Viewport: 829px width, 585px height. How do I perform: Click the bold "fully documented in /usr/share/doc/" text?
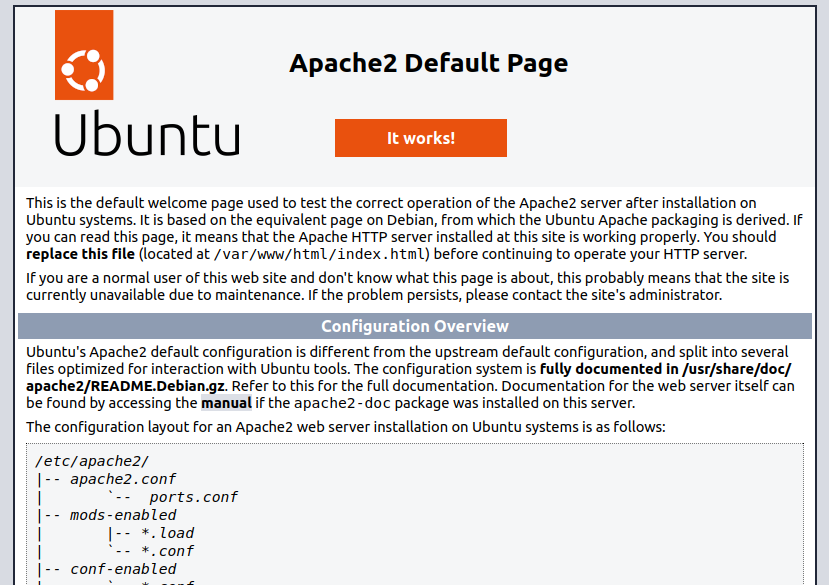(x=666, y=369)
